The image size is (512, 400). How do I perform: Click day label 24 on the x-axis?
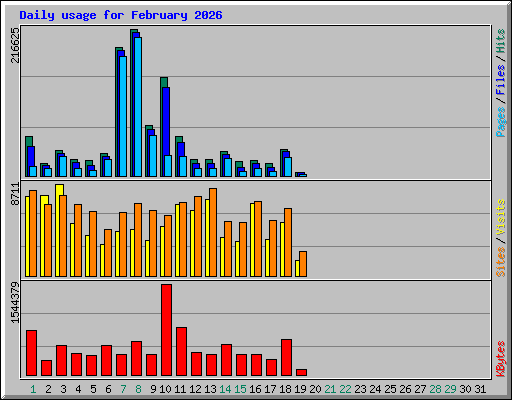pos(375,389)
